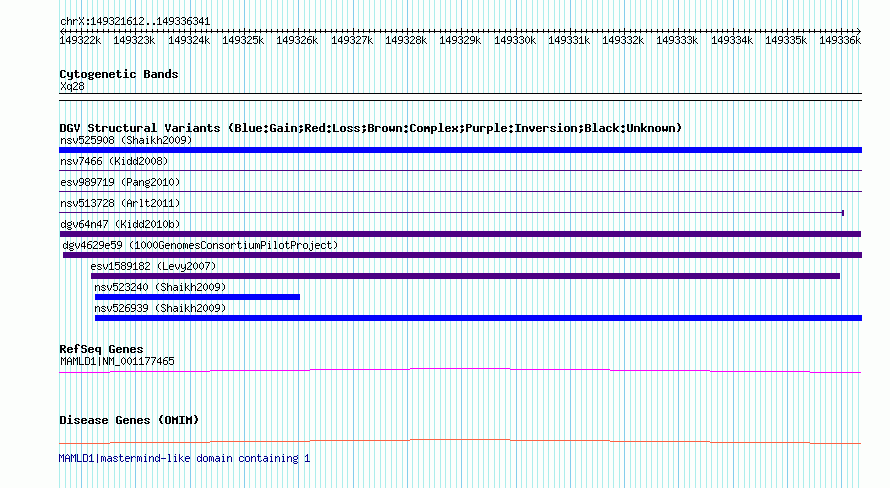Open variant dgv64n47 (Kidd2010b) label
Viewport: 890px width, 488px height.
[x=120, y=224]
